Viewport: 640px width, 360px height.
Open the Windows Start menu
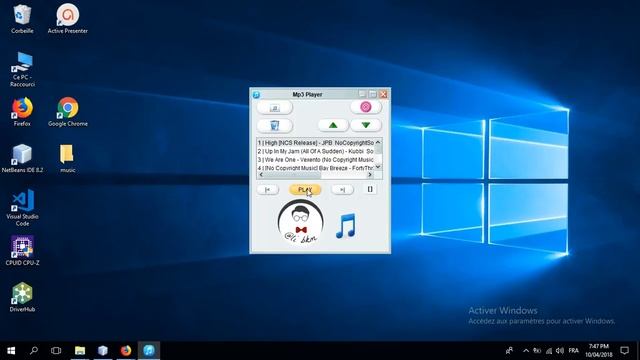[x=11, y=351]
